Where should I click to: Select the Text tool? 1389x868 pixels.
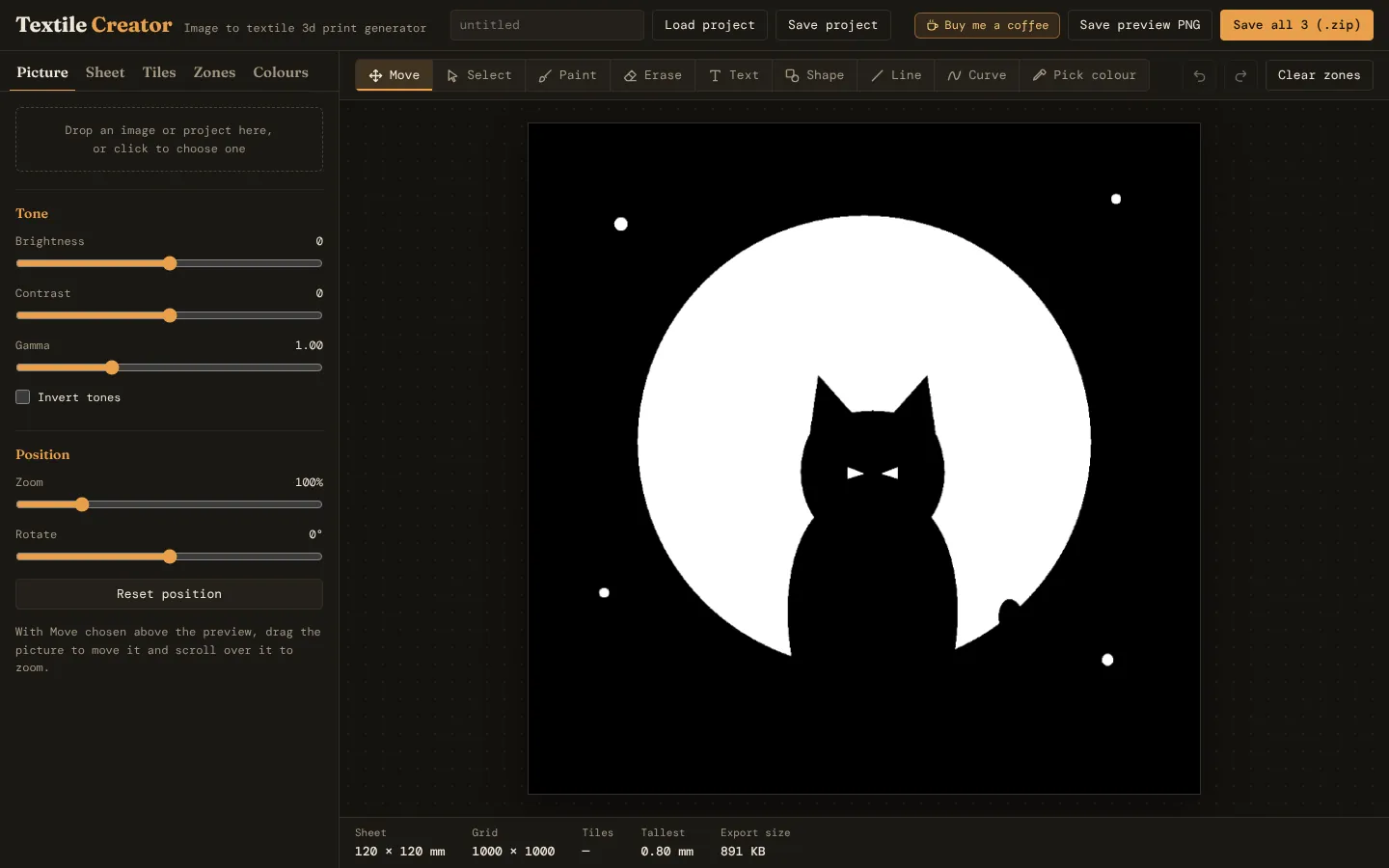(734, 75)
